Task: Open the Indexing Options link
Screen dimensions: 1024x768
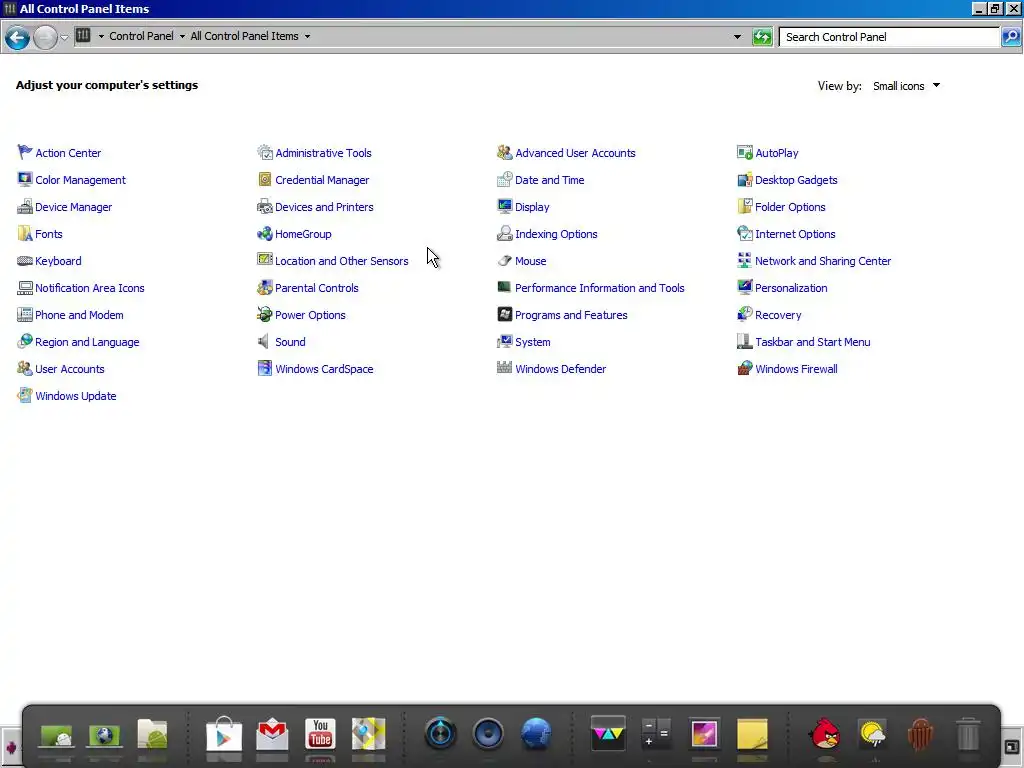Action: (556, 234)
